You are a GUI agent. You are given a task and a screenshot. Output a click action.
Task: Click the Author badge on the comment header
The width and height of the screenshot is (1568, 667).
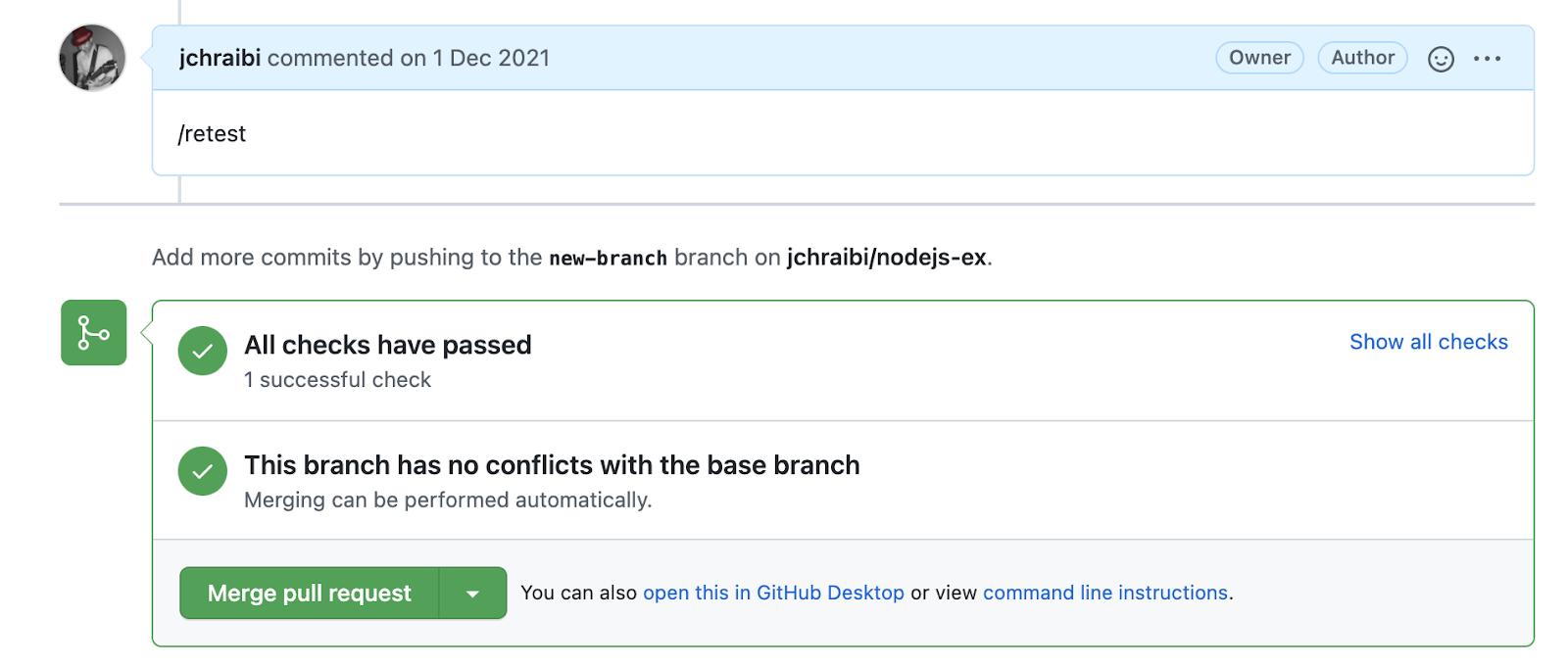click(1362, 58)
